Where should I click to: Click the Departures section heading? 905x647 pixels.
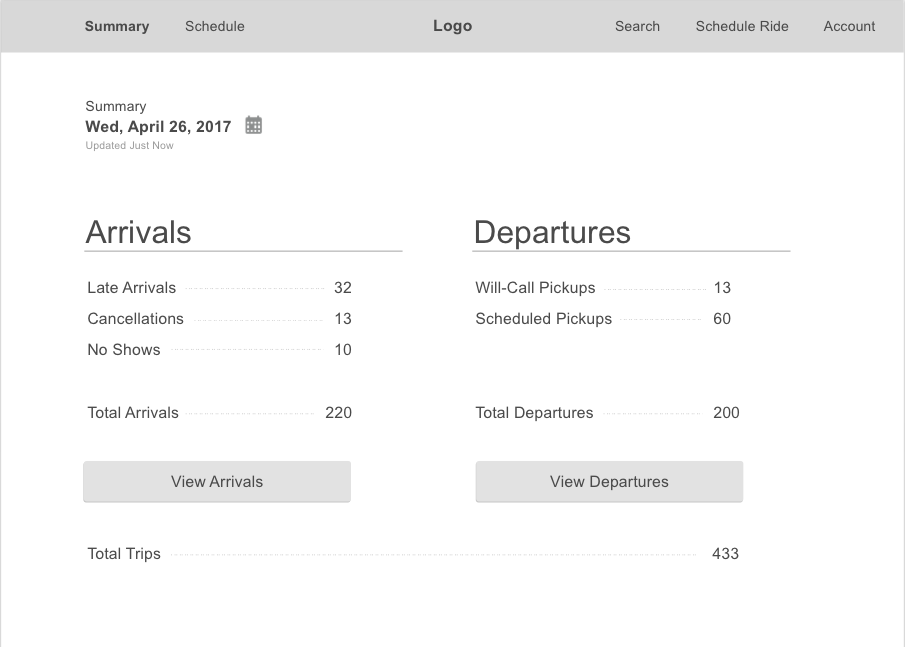552,232
